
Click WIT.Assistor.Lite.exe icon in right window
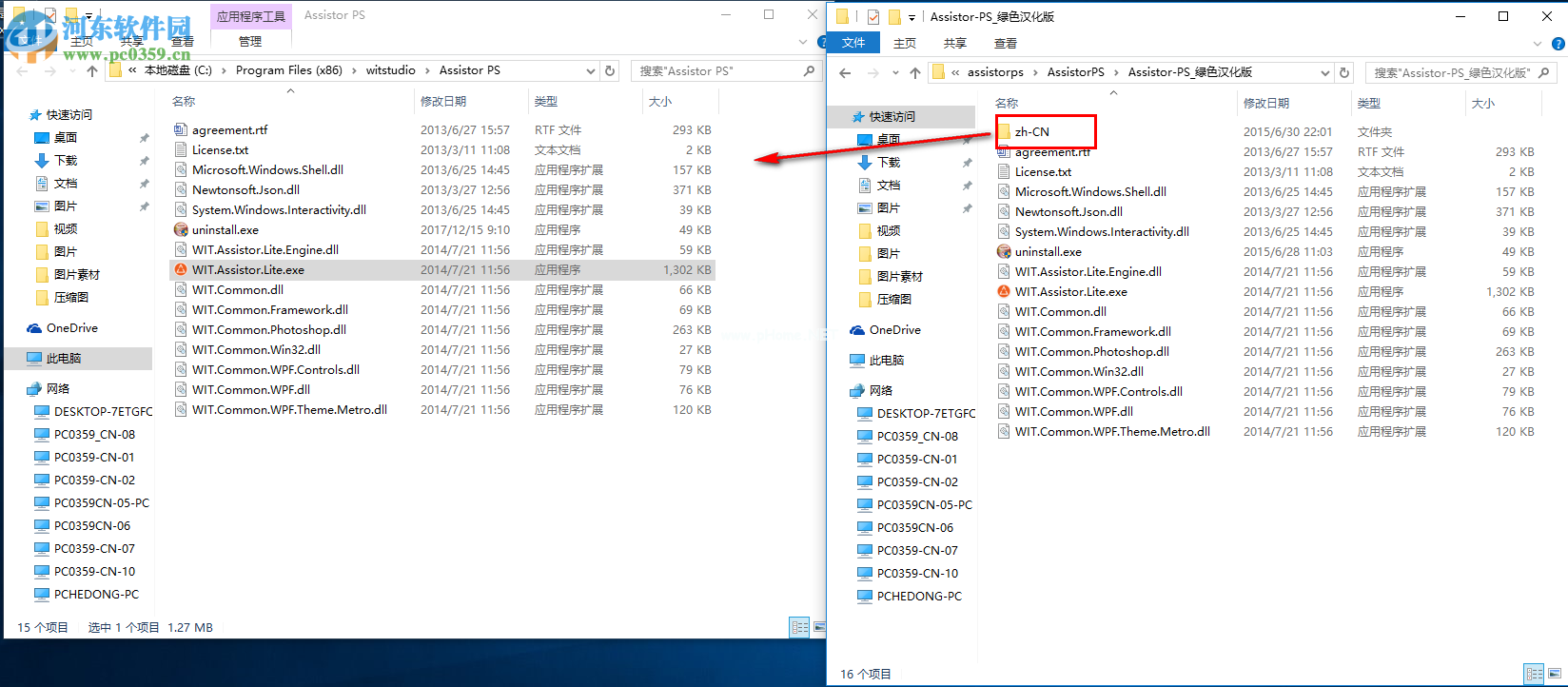point(1004,292)
